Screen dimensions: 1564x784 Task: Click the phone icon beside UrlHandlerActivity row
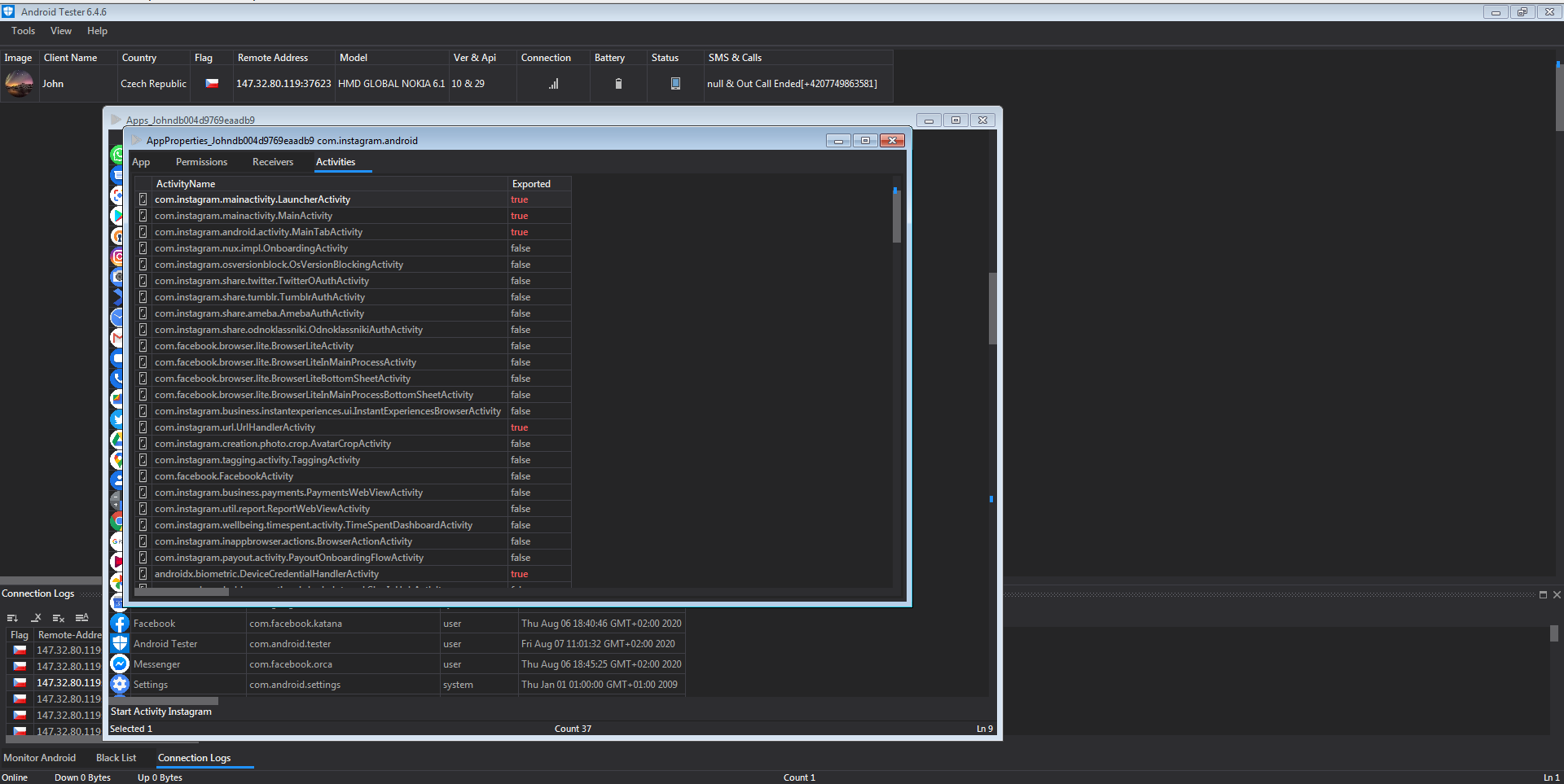[x=143, y=427]
